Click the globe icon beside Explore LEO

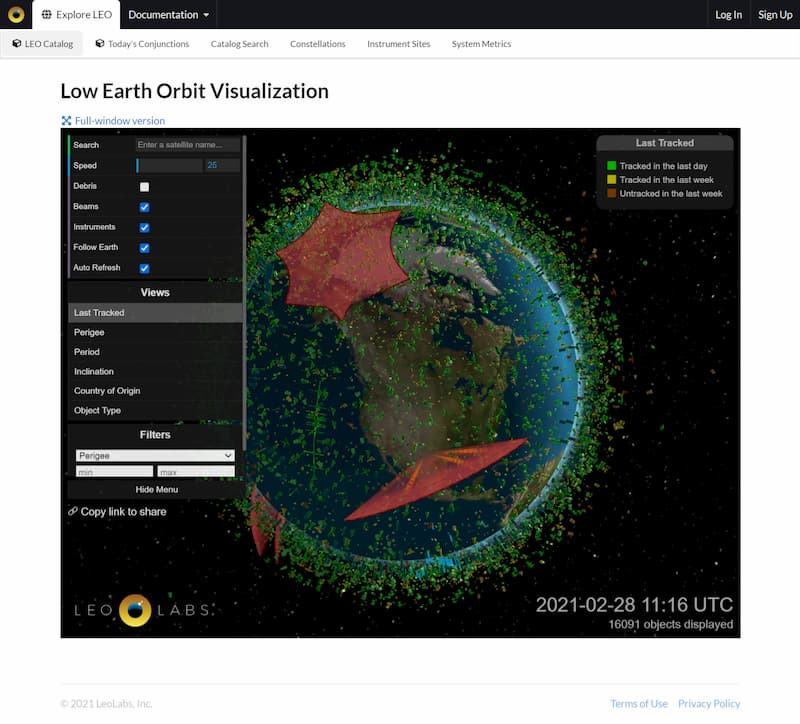(x=46, y=14)
